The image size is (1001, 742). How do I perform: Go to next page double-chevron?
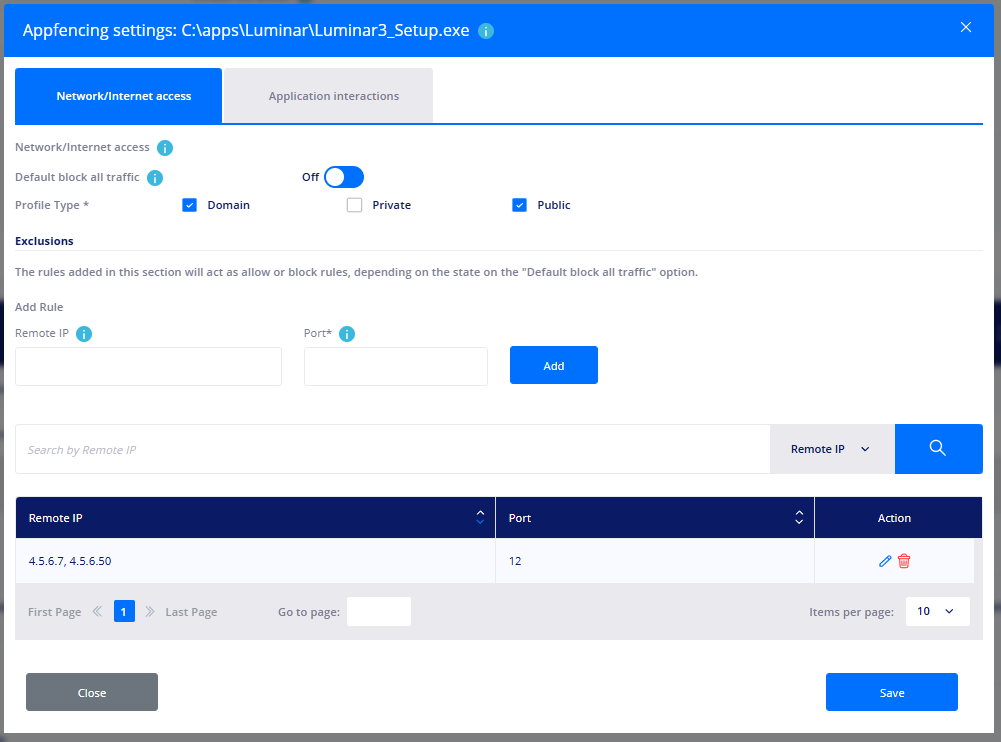pos(149,612)
